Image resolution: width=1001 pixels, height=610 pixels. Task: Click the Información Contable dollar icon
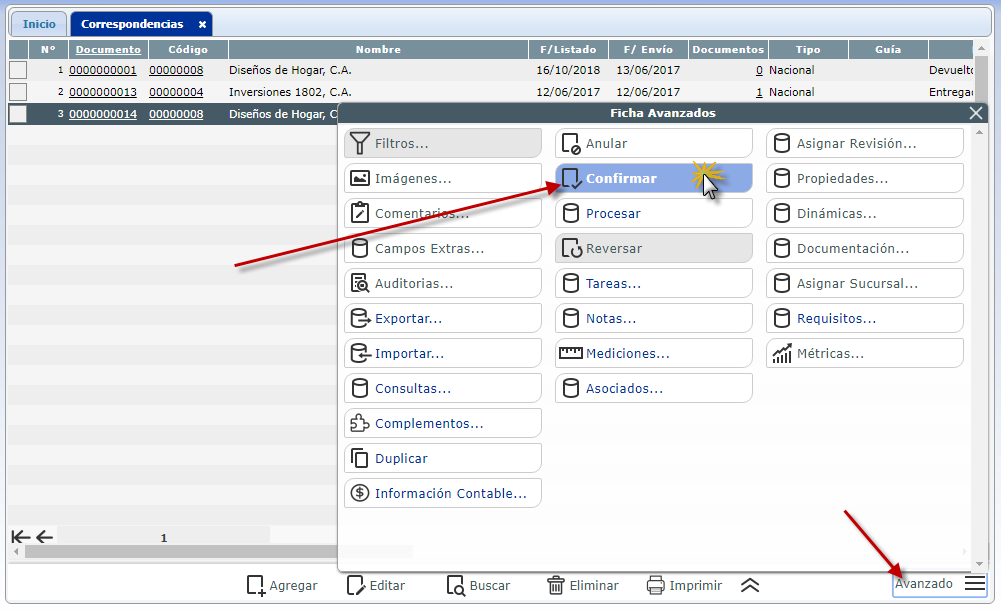[359, 494]
